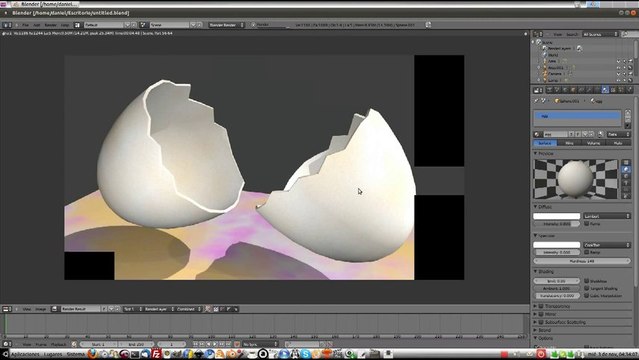Screen dimensions: 639x360
Task: Click the Hardness slider
Action: click(582, 261)
